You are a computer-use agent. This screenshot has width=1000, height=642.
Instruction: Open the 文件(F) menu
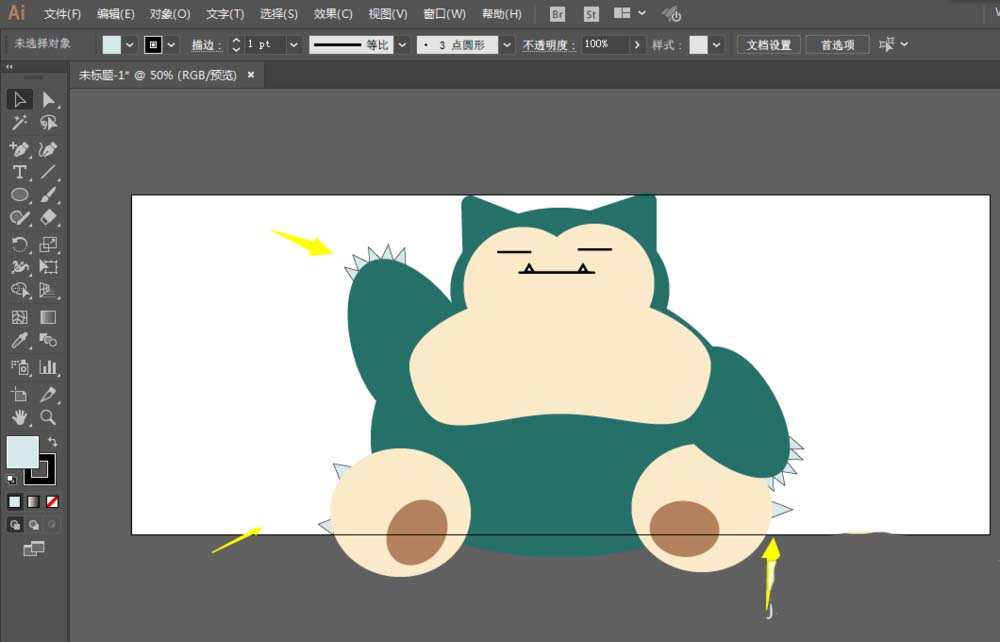tap(62, 14)
